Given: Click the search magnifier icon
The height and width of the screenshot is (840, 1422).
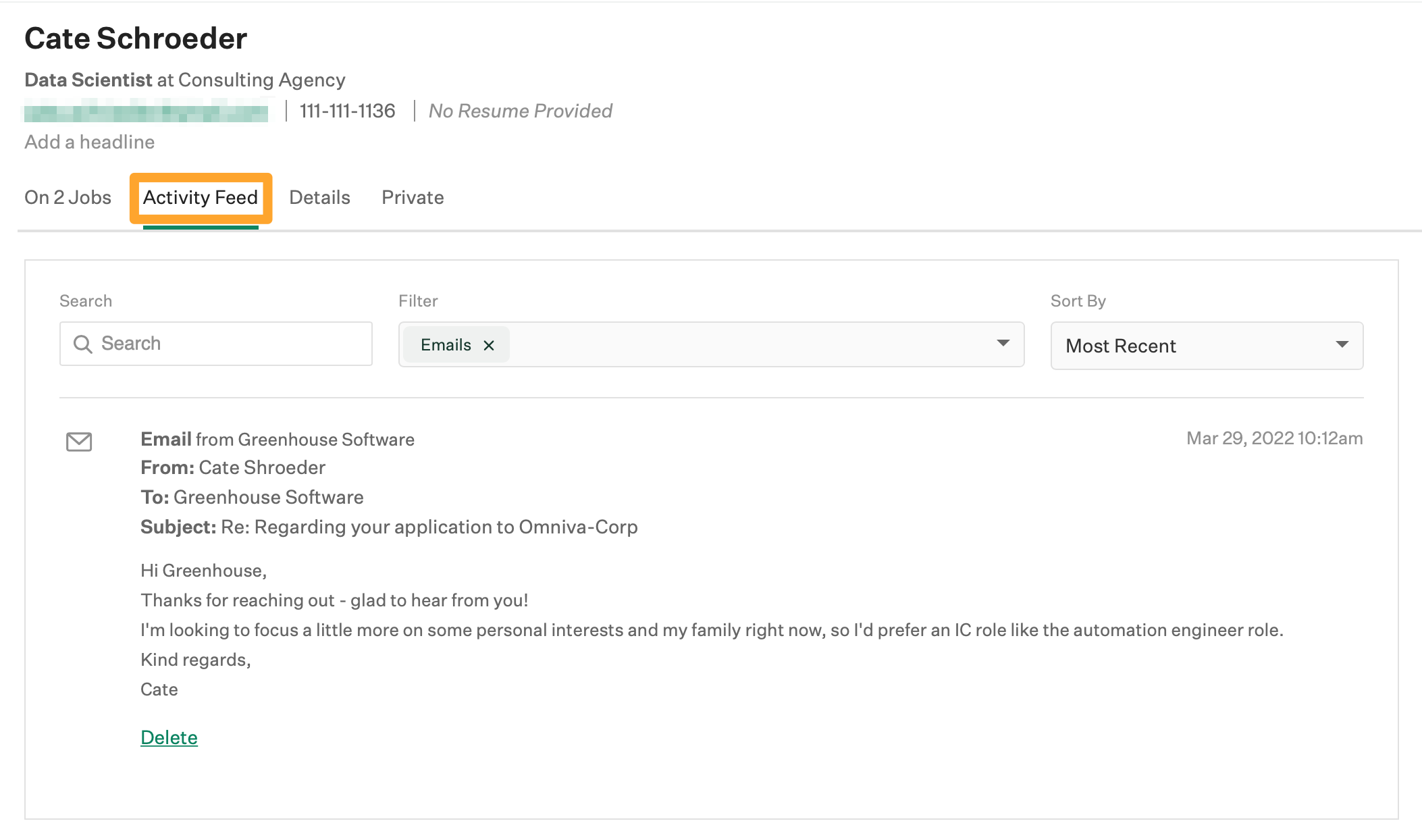Looking at the screenshot, I should click(82, 344).
